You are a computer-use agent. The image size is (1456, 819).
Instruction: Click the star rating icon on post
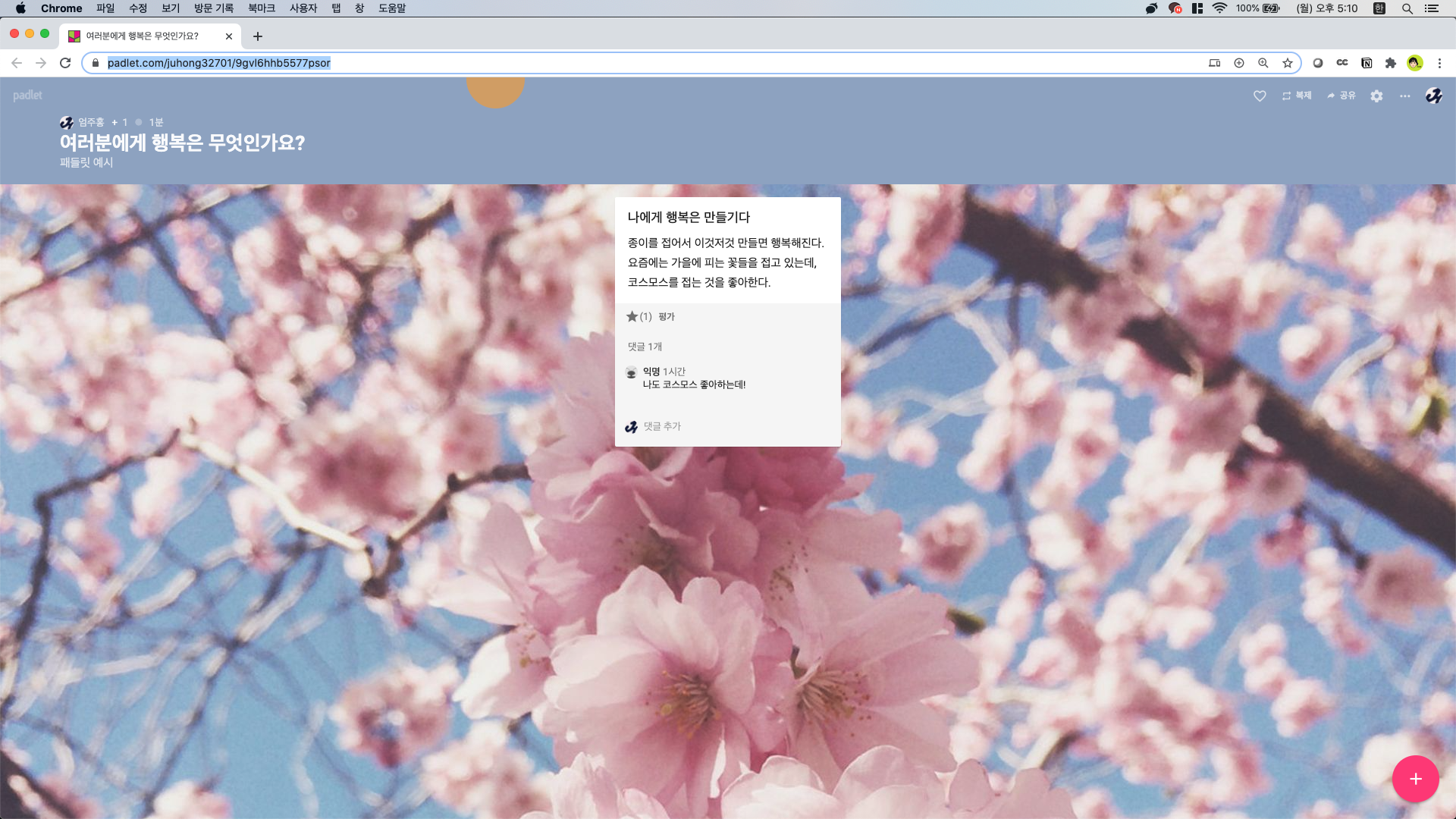[632, 316]
